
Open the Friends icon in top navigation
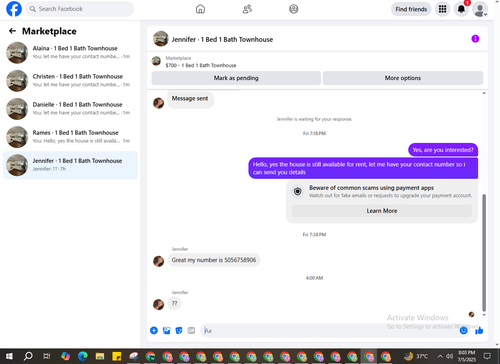247,9
